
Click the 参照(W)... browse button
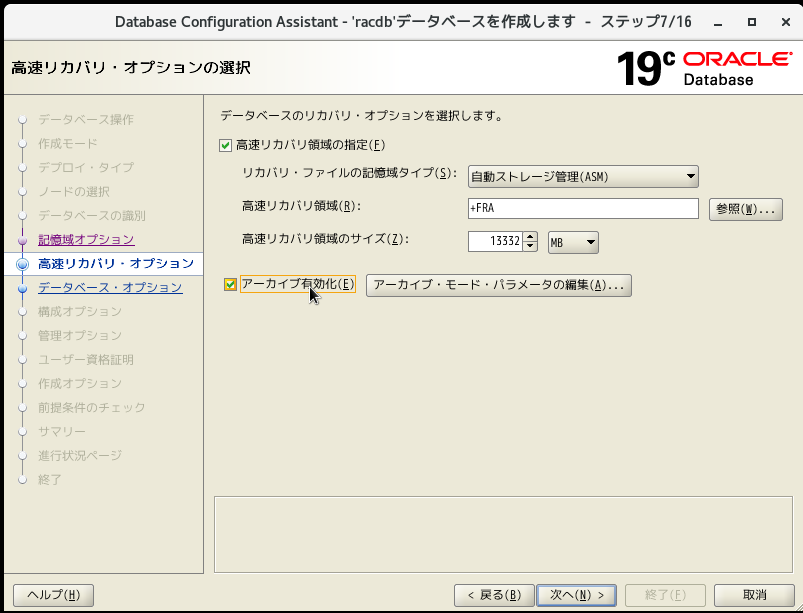tap(746, 209)
